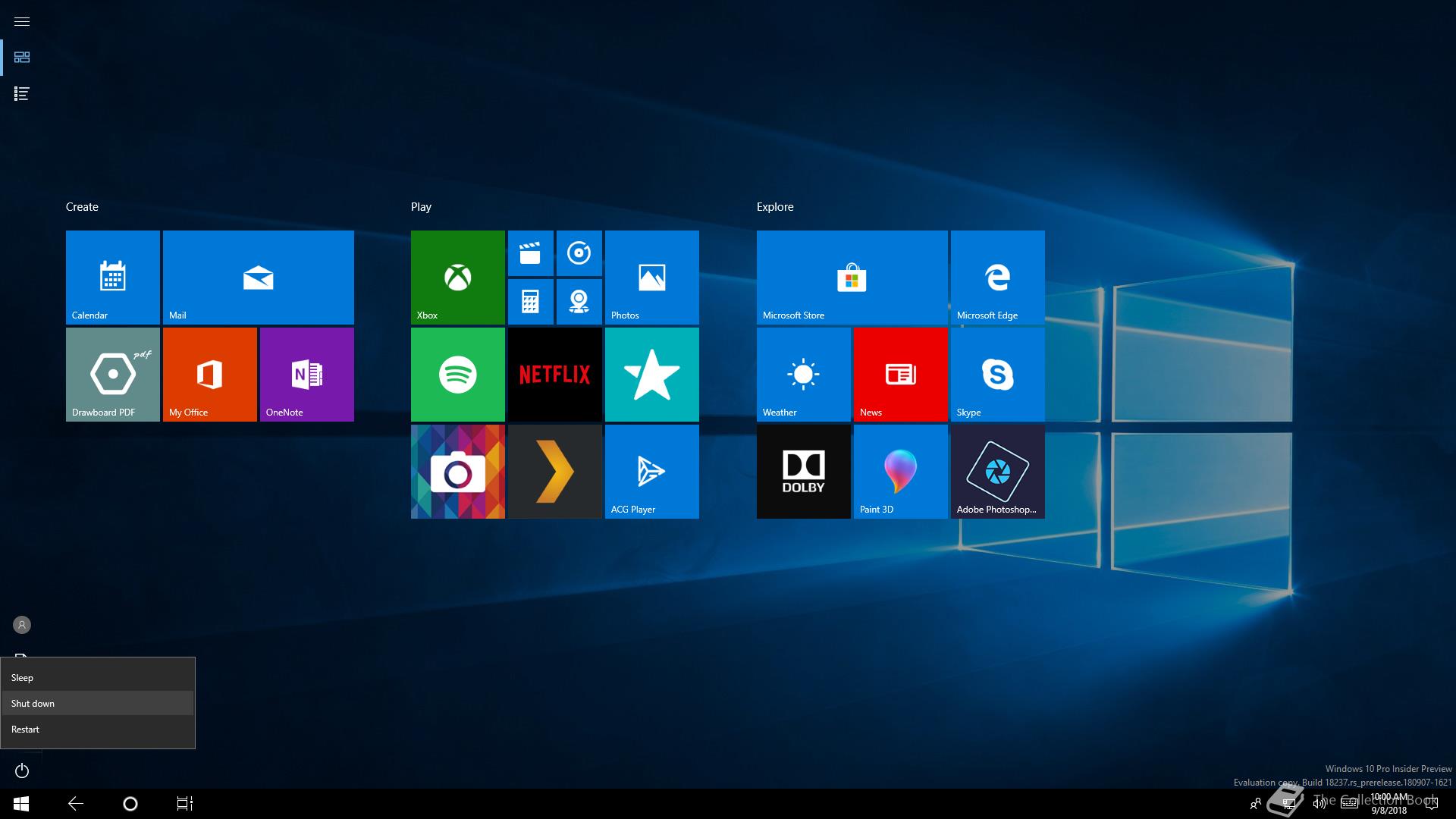This screenshot has height=819, width=1456.
Task: Open the colorful camera app tile
Action: click(458, 472)
